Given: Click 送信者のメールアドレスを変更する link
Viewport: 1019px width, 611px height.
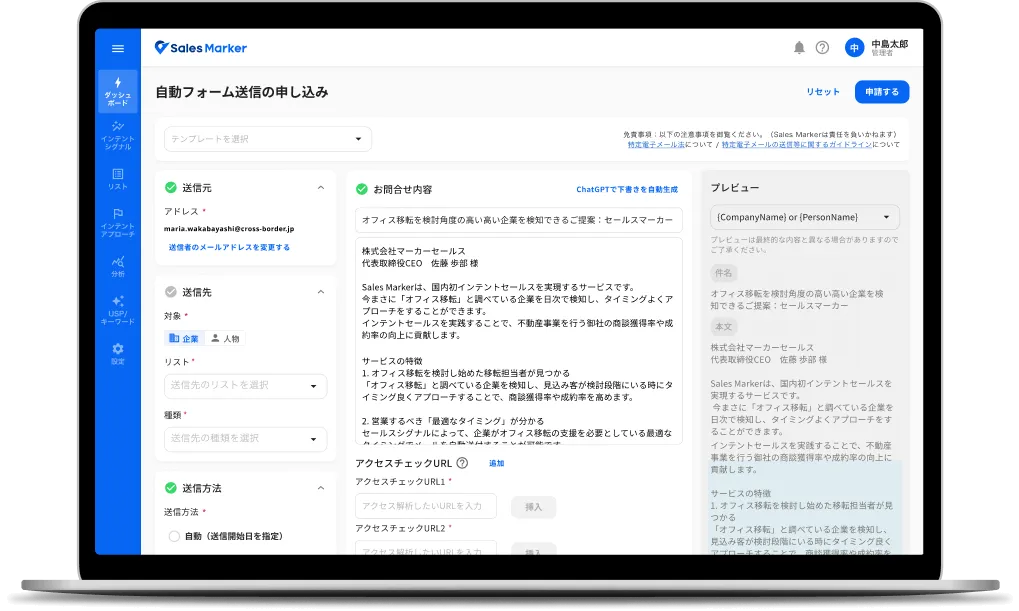Looking at the screenshot, I should [229, 247].
